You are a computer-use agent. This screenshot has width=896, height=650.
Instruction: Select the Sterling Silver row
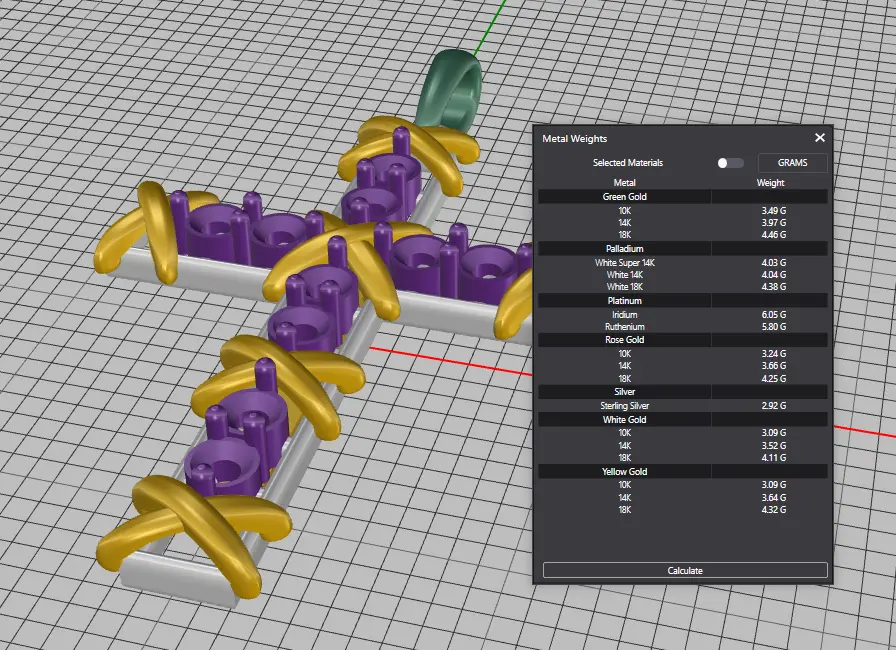pos(624,406)
